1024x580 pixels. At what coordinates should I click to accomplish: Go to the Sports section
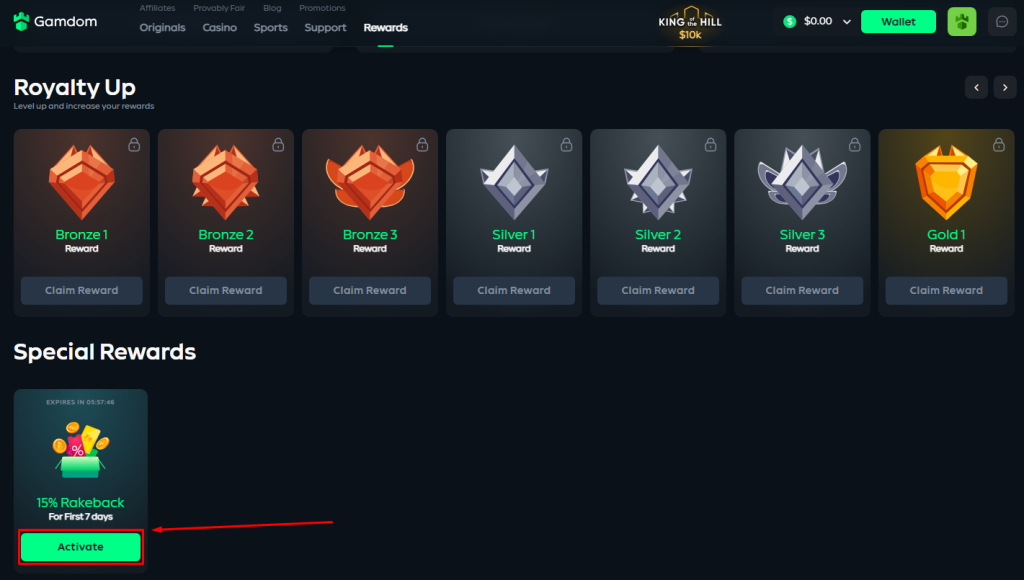[270, 27]
